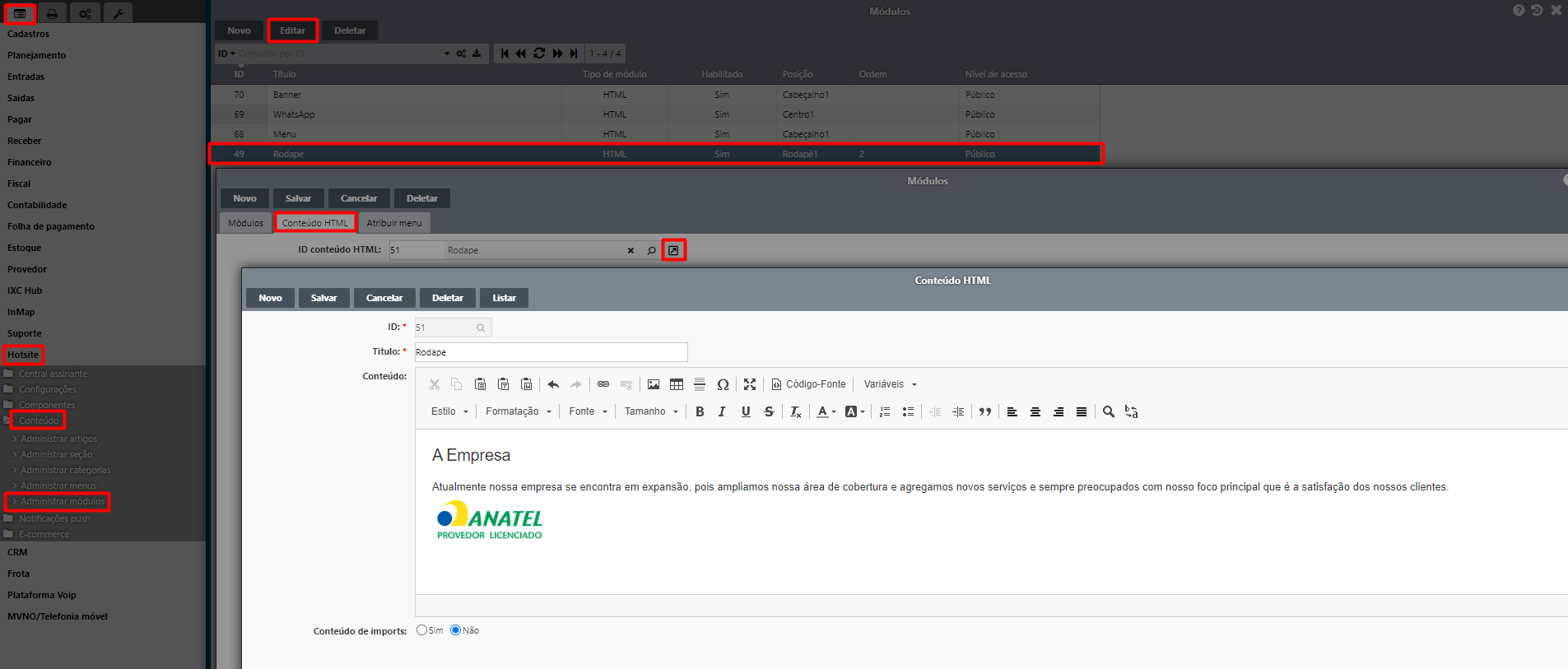This screenshot has width=1568, height=669.
Task: Open the Formatação dropdown
Action: (519, 411)
